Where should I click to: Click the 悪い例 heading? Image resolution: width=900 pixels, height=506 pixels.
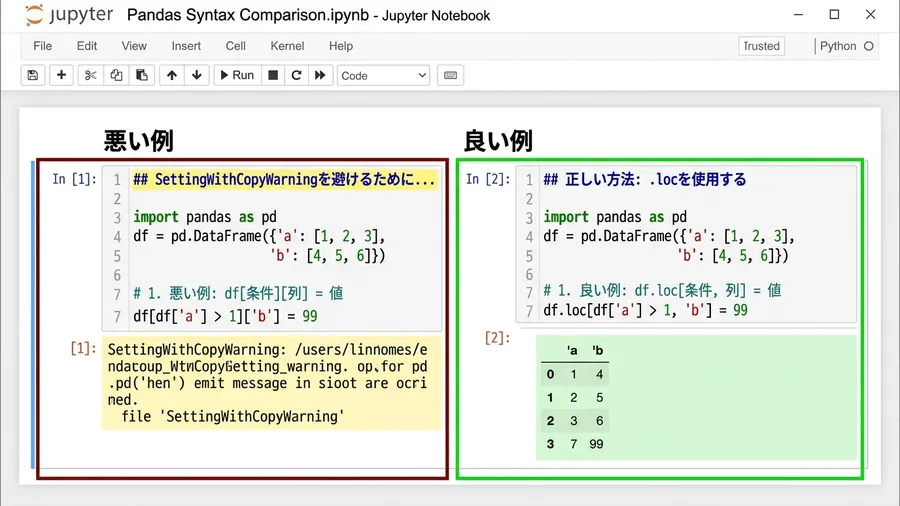click(x=138, y=141)
